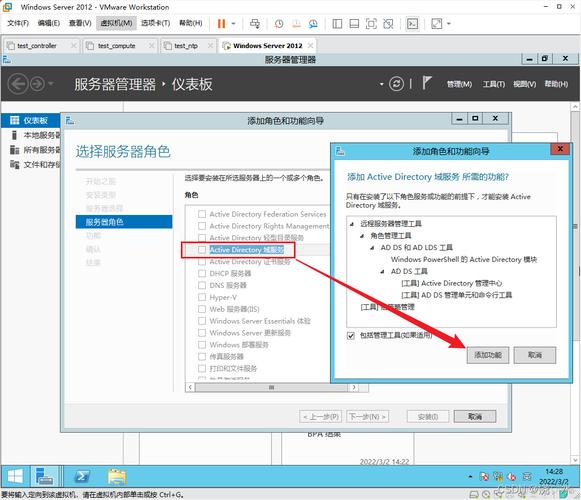Select 本地服务器 in the sidebar
This screenshot has width=581, height=500.
(x=31, y=135)
